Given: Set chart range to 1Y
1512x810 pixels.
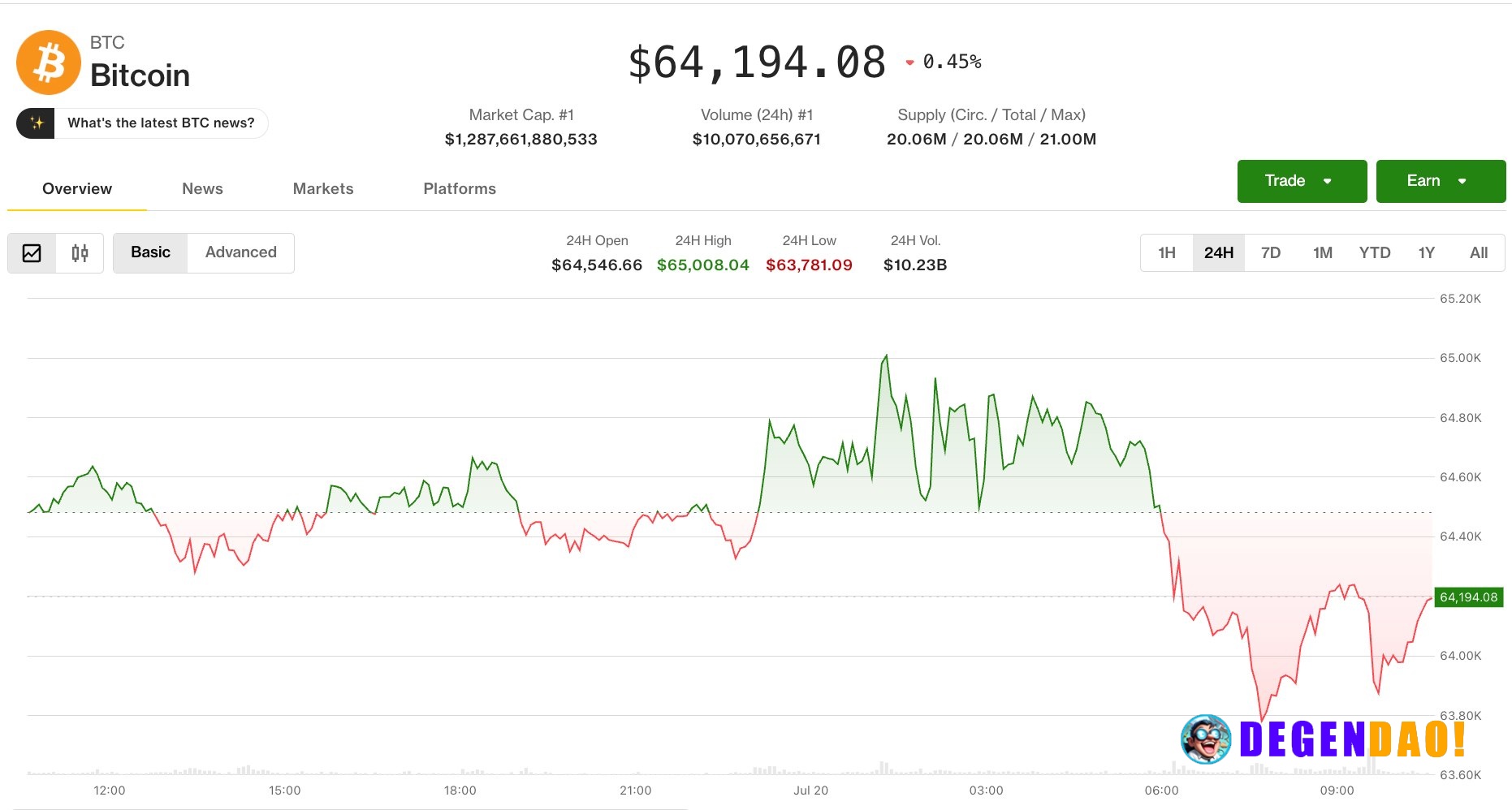Looking at the screenshot, I should pyautogui.click(x=1427, y=252).
